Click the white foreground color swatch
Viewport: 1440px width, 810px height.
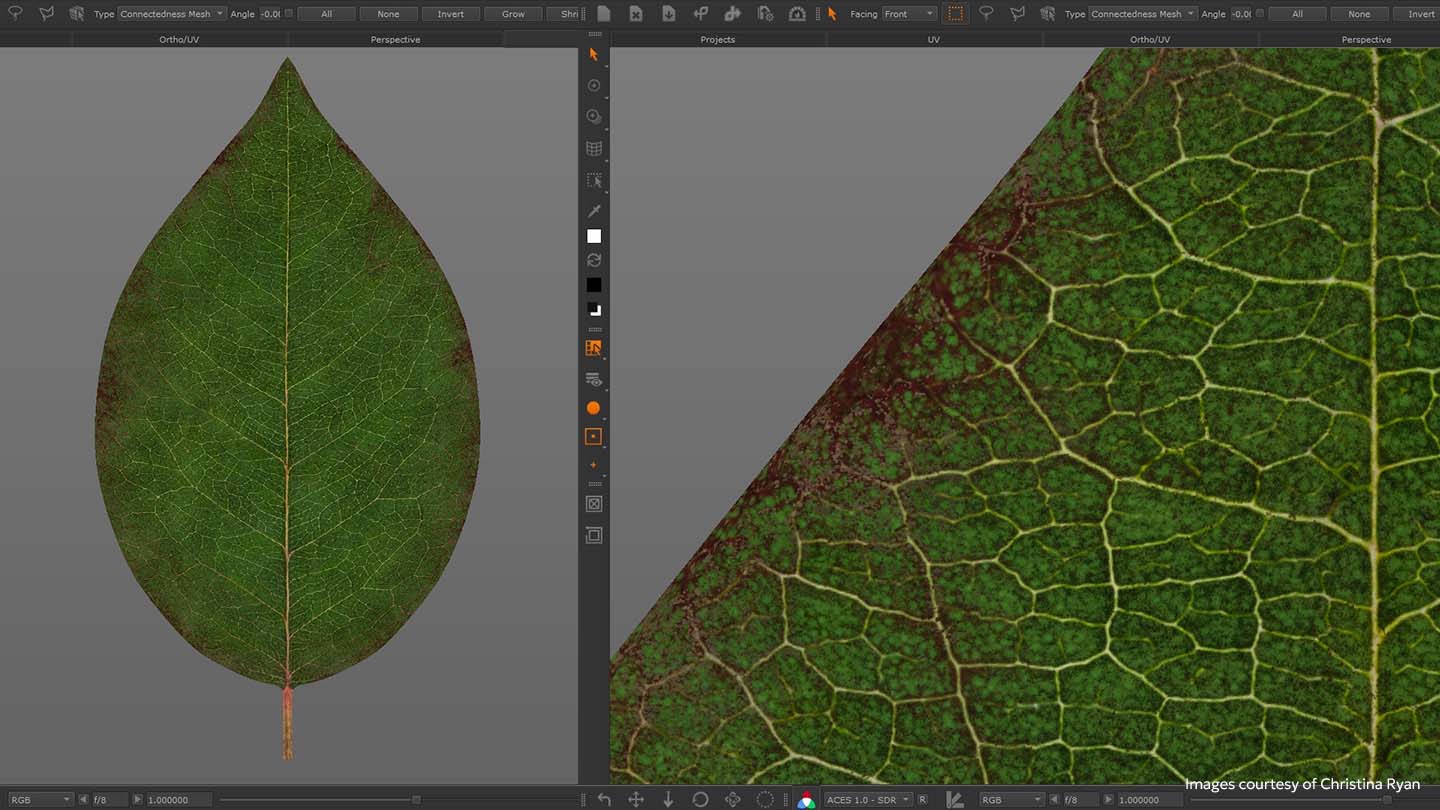[594, 236]
